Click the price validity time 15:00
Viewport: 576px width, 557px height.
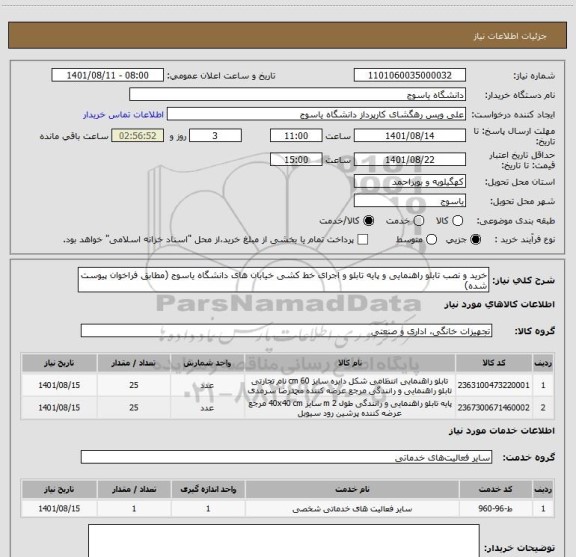pos(296,159)
